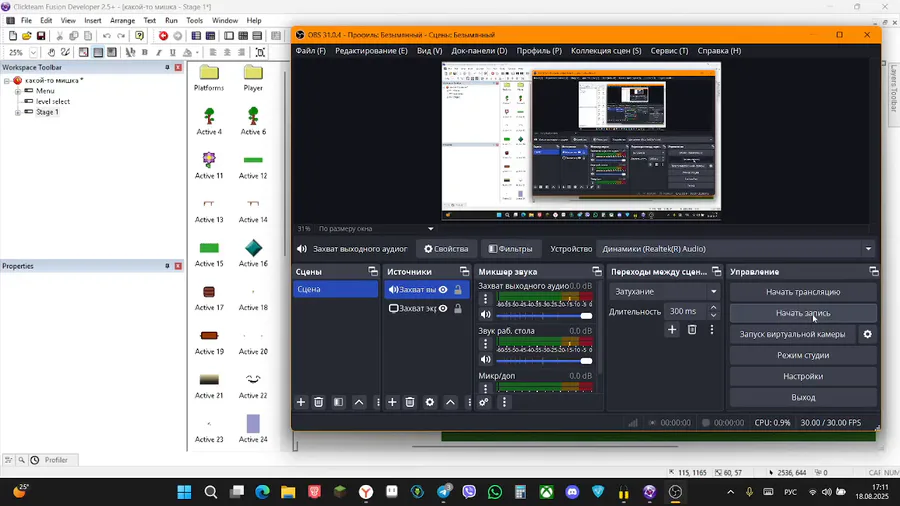The height and width of the screenshot is (506, 900).
Task: Add a new scene with plus icon
Action: 301,402
